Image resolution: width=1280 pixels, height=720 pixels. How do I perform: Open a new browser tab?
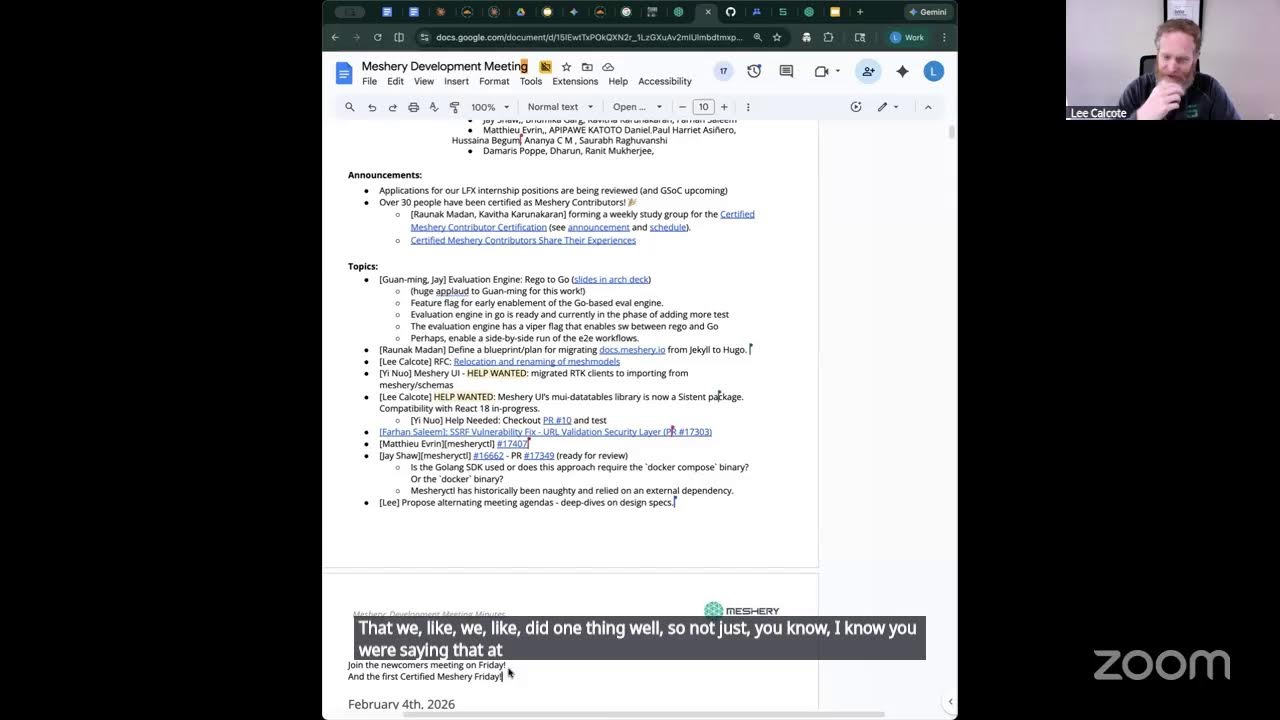coord(860,12)
